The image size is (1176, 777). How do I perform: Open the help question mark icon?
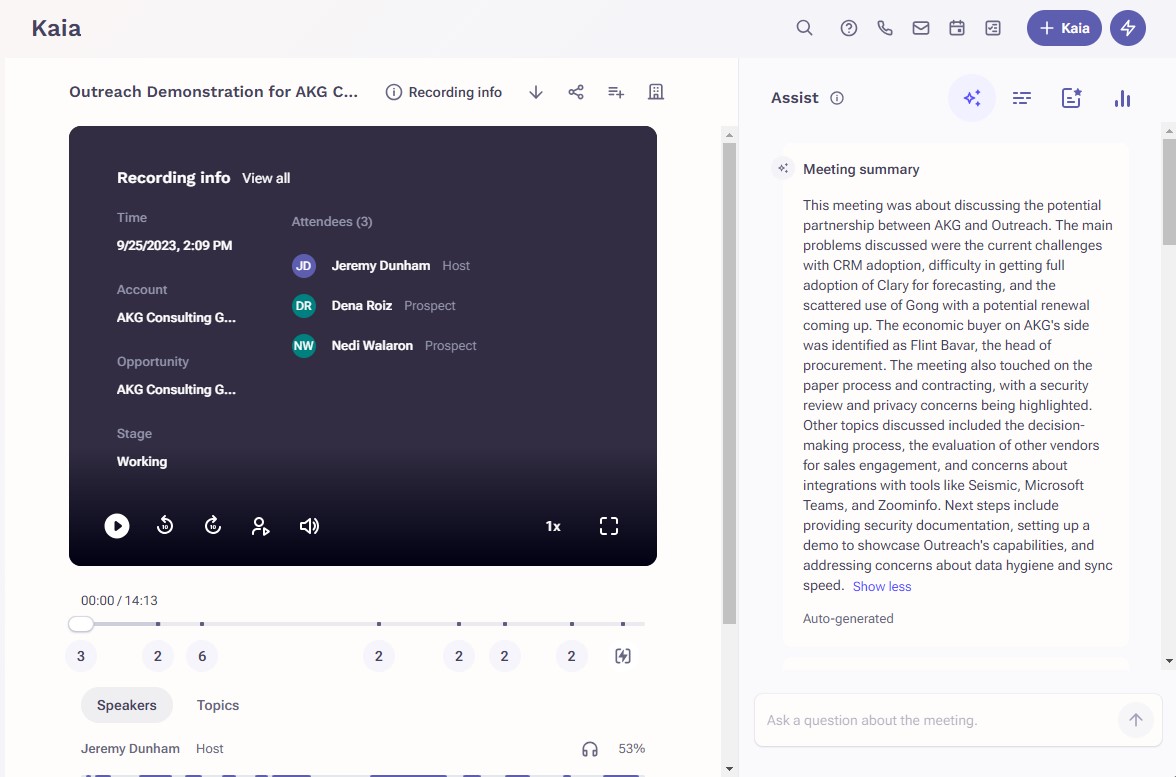point(848,28)
